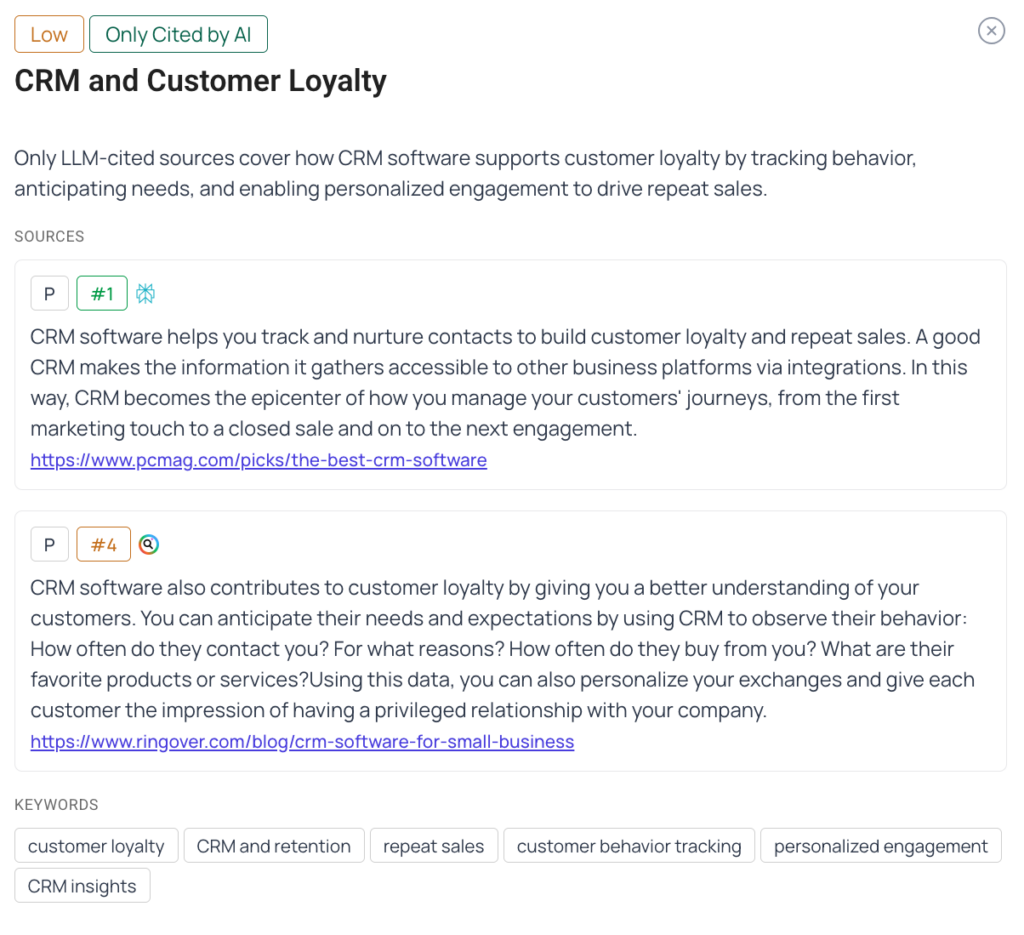Click the repeat sales keyword chip
1024x935 pixels.
(x=433, y=846)
